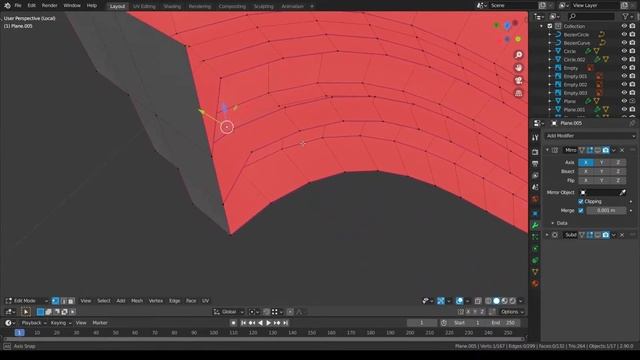This screenshot has height=360, width=640.
Task: Select face select mode icon
Action: (x=71, y=301)
